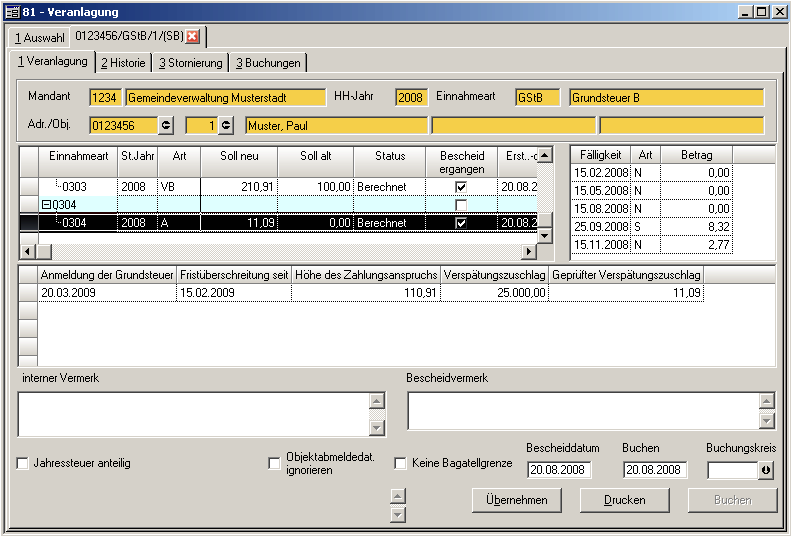Image resolution: width=791 pixels, height=536 pixels.
Task: Switch to the 2 Historie tab
Action: (124, 63)
